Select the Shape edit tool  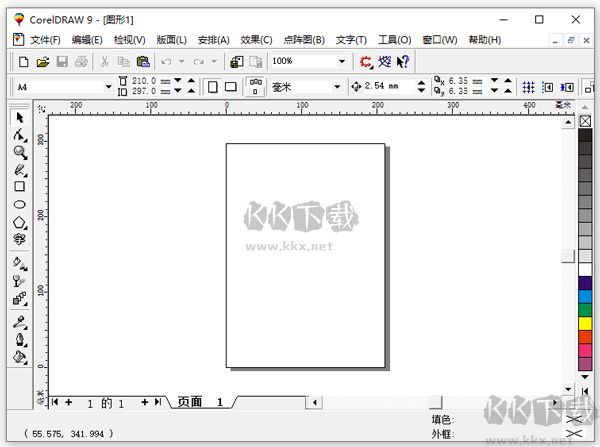click(x=20, y=135)
